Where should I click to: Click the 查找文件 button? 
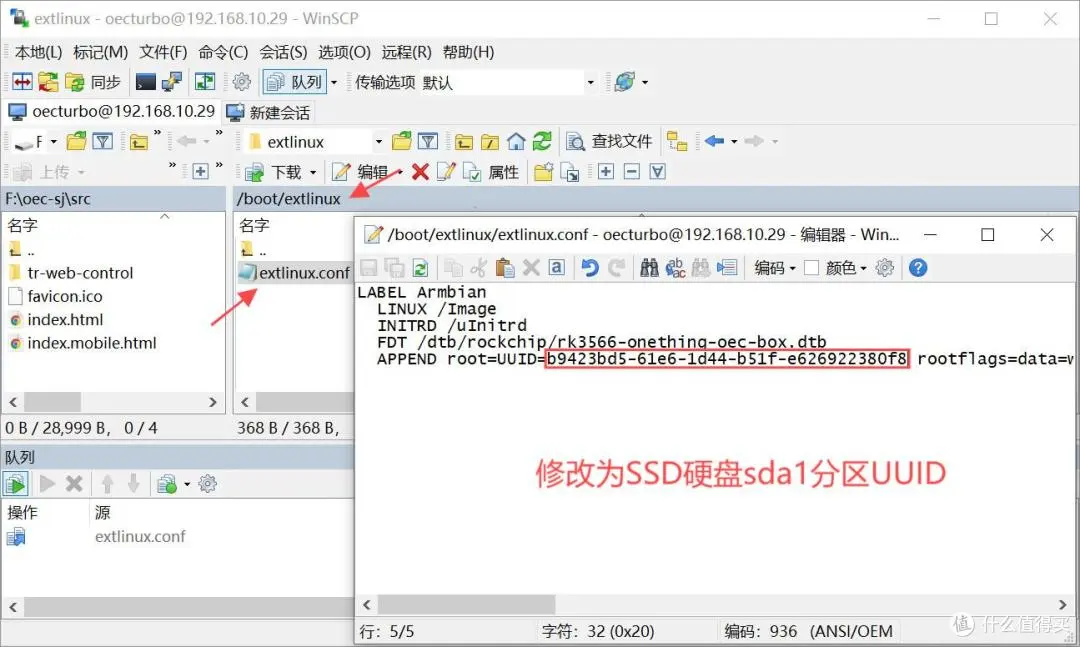[x=609, y=141]
